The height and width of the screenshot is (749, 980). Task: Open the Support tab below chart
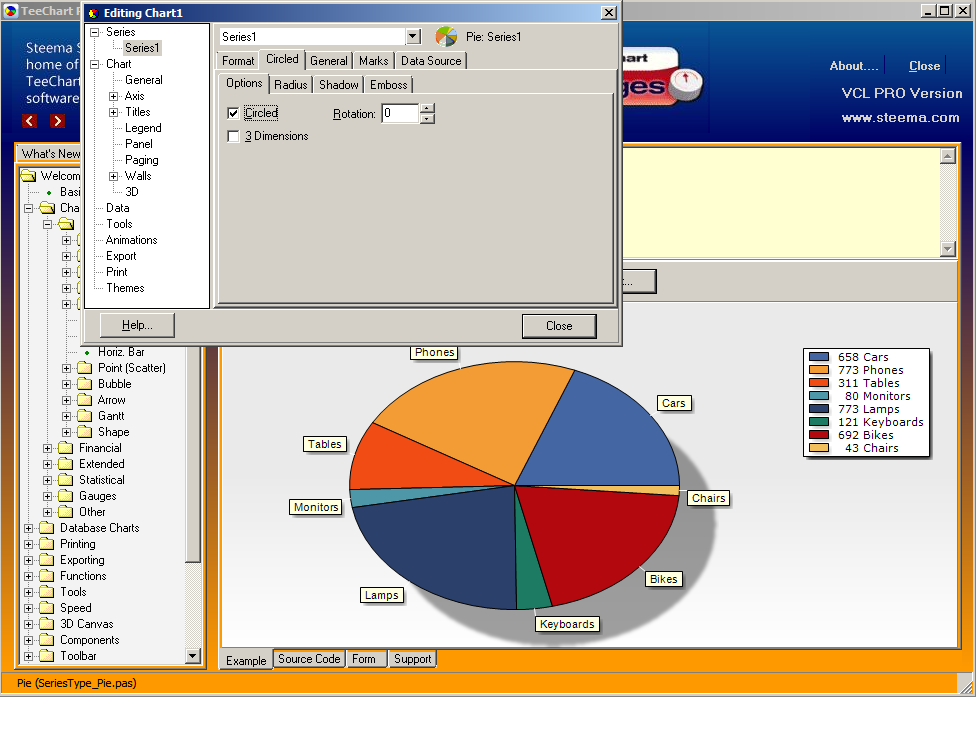[412, 659]
